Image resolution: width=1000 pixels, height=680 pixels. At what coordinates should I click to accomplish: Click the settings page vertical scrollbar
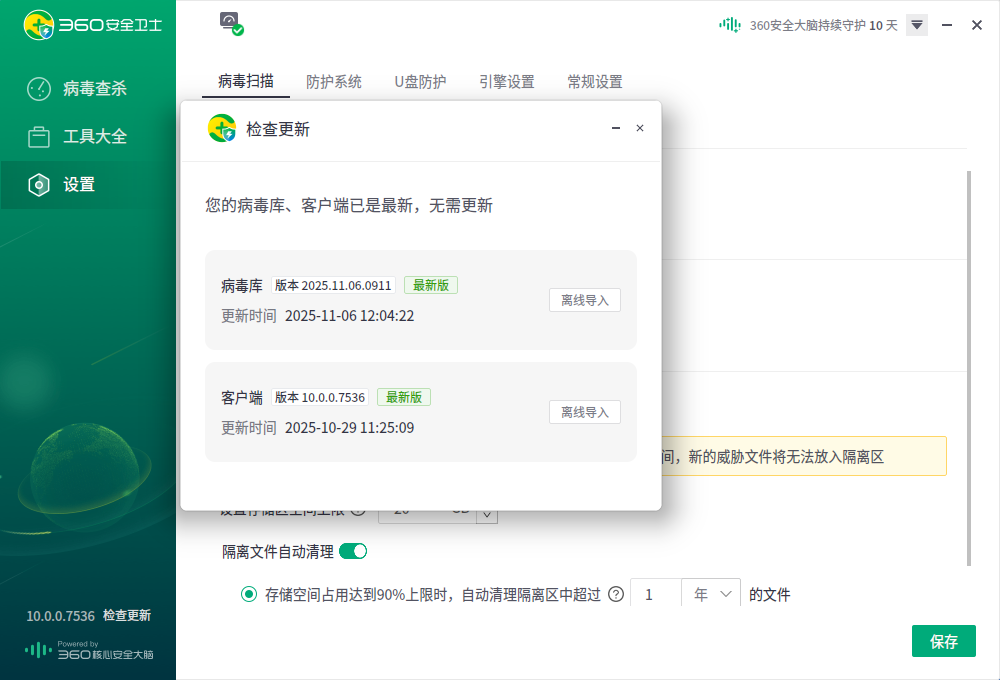969,368
